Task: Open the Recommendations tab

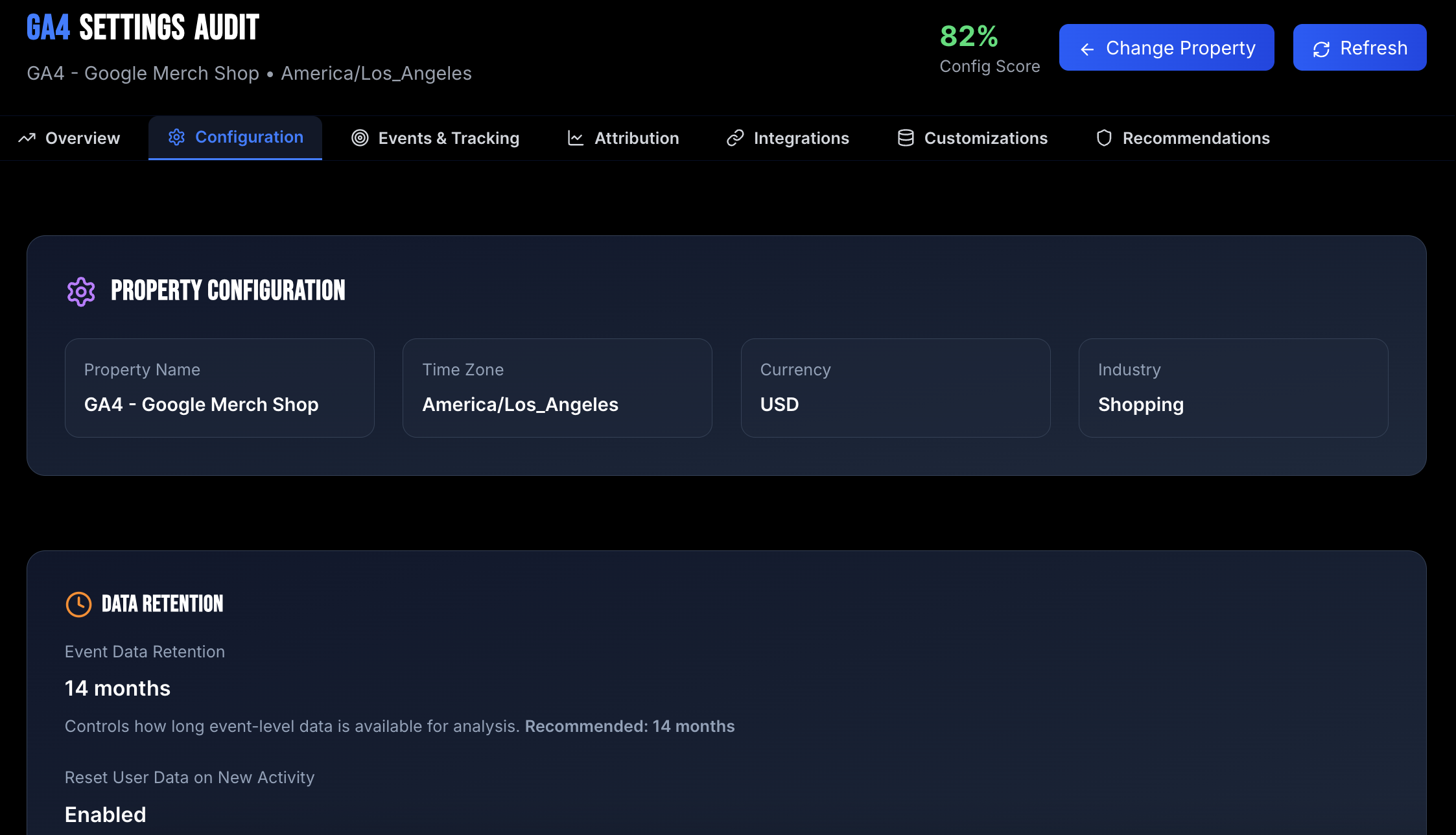Action: 1183,138
